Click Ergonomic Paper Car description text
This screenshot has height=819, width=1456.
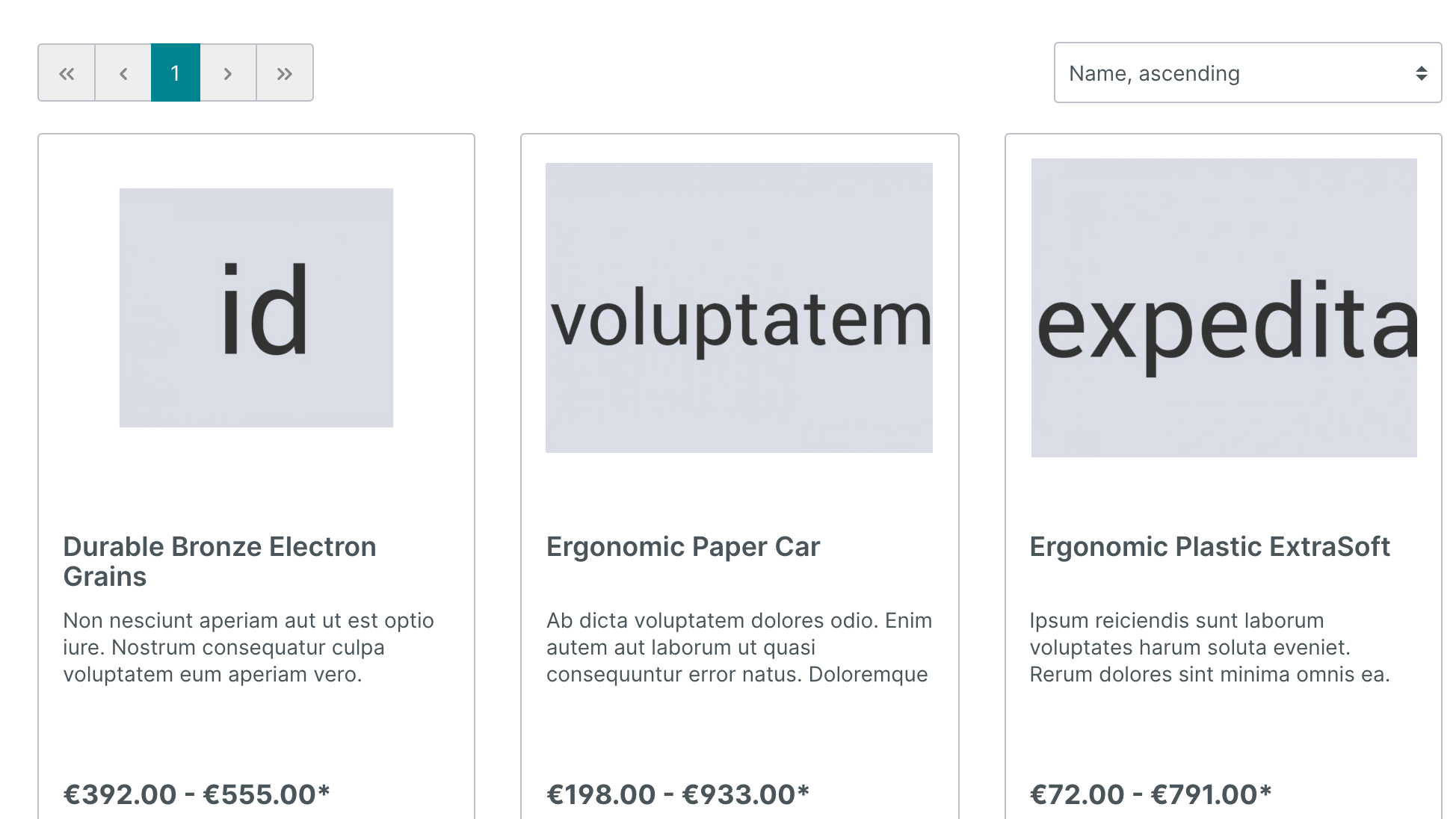tap(738, 647)
